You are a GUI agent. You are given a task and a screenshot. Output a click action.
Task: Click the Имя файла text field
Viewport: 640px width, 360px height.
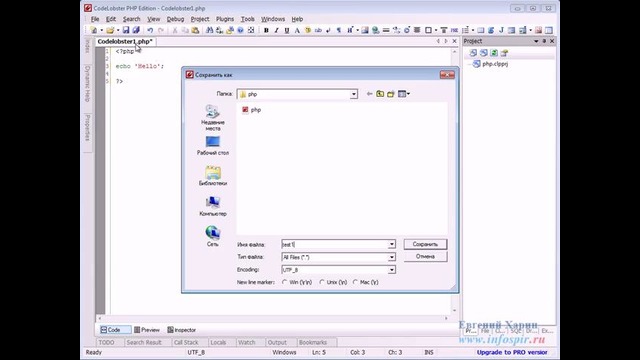[335, 244]
